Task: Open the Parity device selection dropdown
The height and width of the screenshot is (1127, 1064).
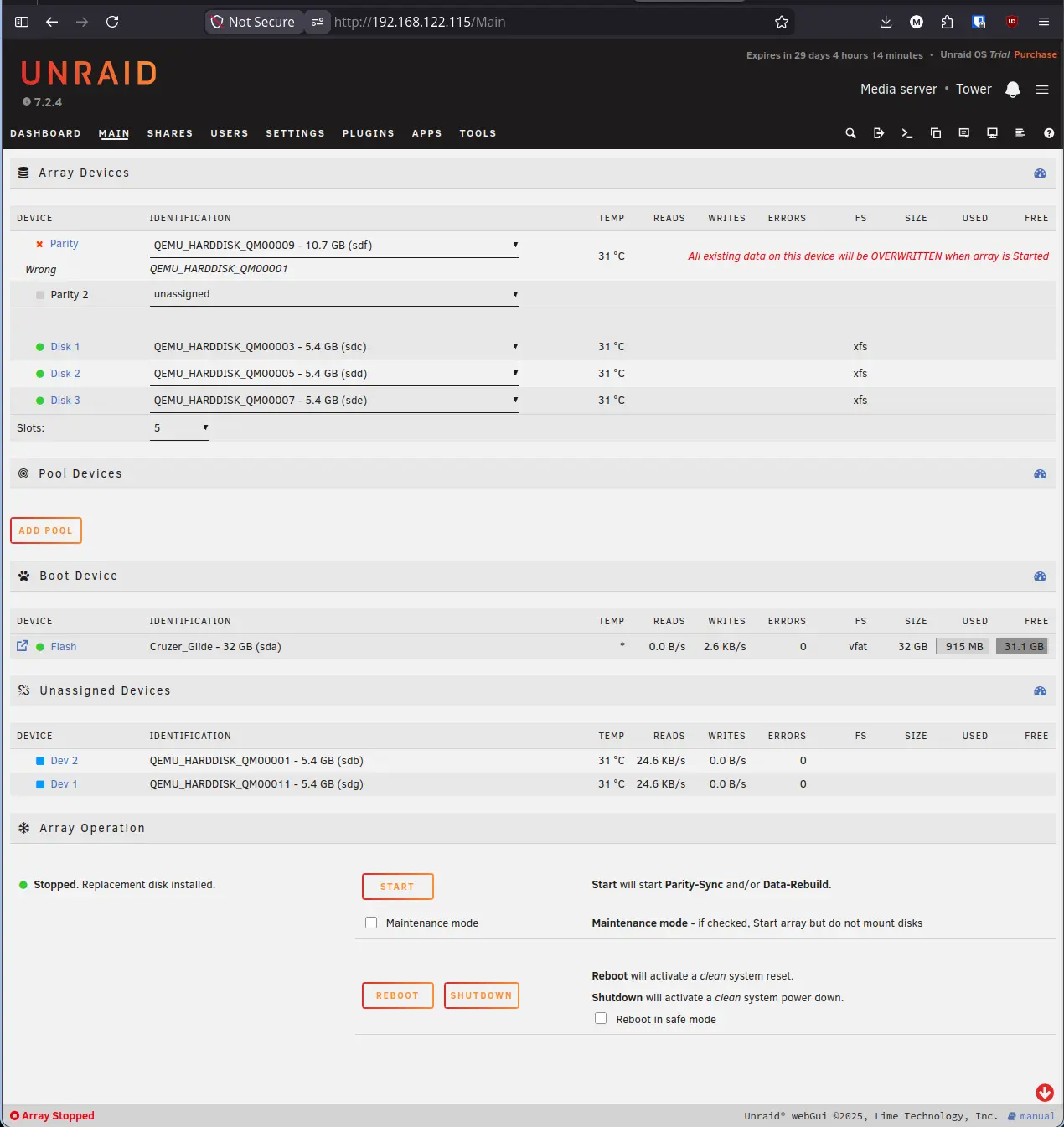Action: 334,246
